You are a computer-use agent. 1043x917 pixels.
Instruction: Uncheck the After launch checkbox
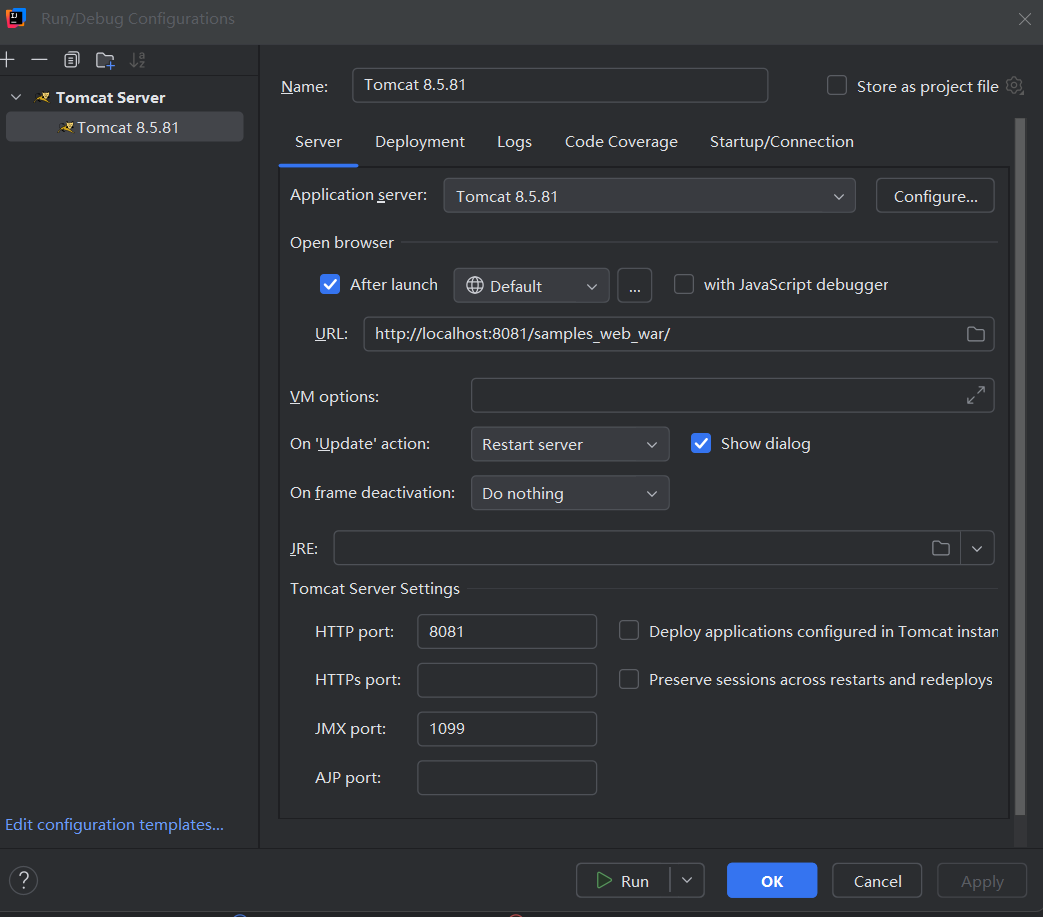point(330,285)
